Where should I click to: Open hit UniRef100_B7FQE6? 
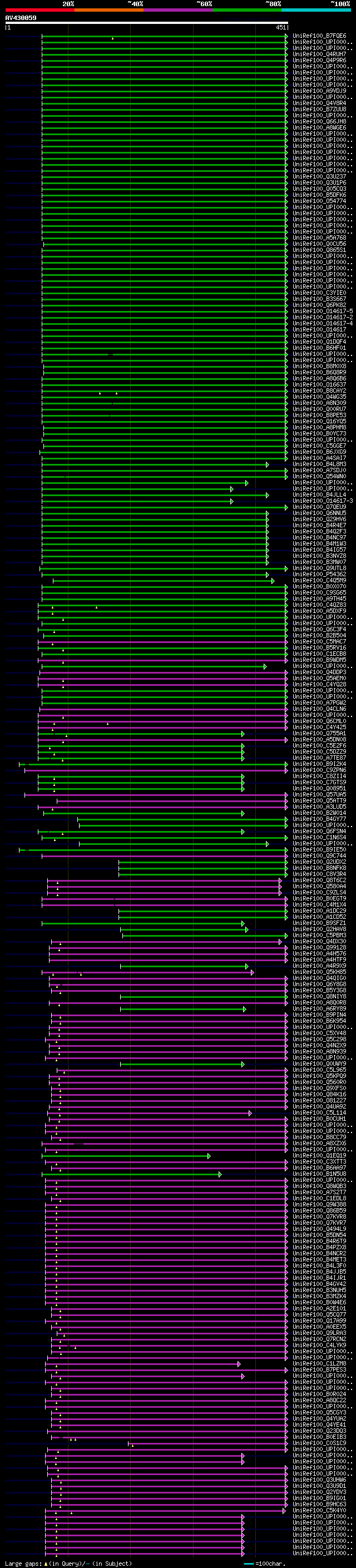point(319,36)
